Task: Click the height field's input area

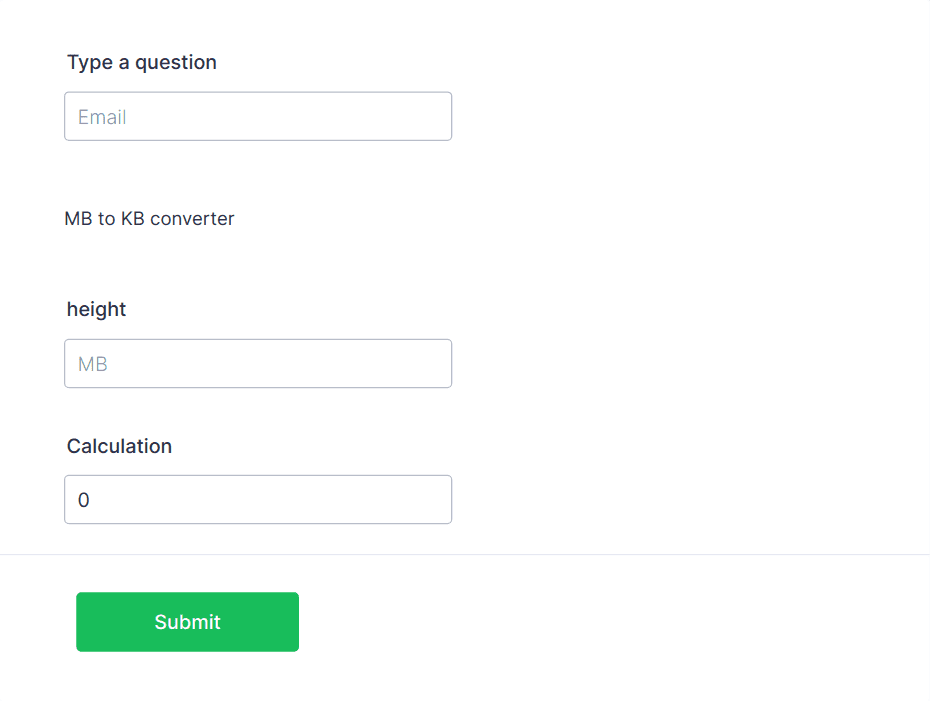Action: [x=258, y=363]
